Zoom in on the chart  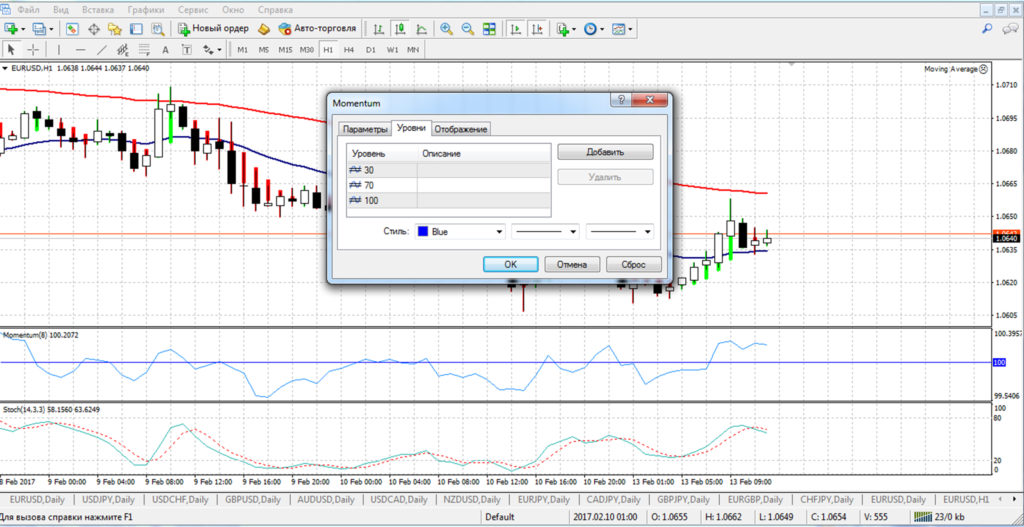[x=445, y=29]
